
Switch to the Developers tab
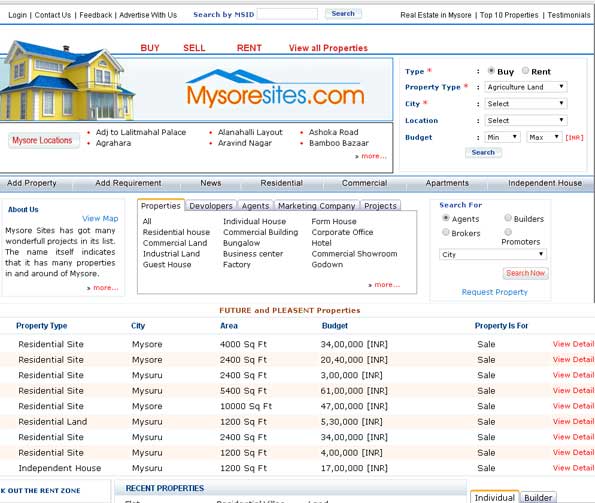(x=211, y=206)
